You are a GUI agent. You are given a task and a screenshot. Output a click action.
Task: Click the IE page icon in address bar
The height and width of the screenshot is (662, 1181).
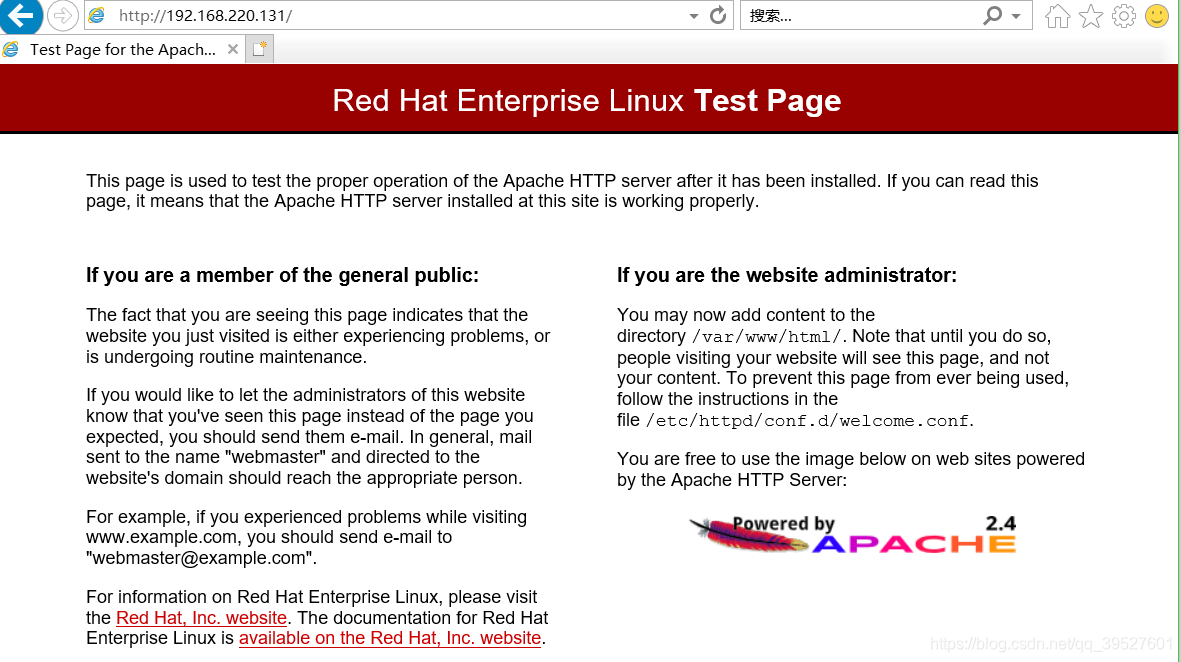coord(97,15)
